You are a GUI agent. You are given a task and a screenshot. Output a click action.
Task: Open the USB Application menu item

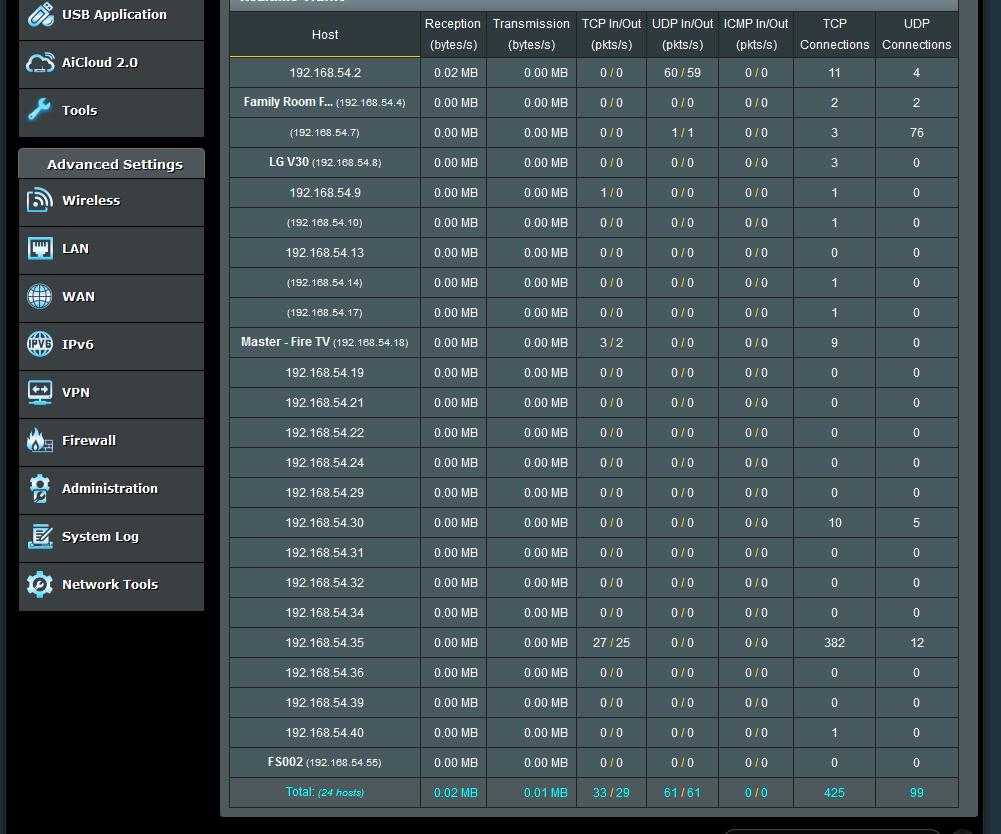(112, 17)
